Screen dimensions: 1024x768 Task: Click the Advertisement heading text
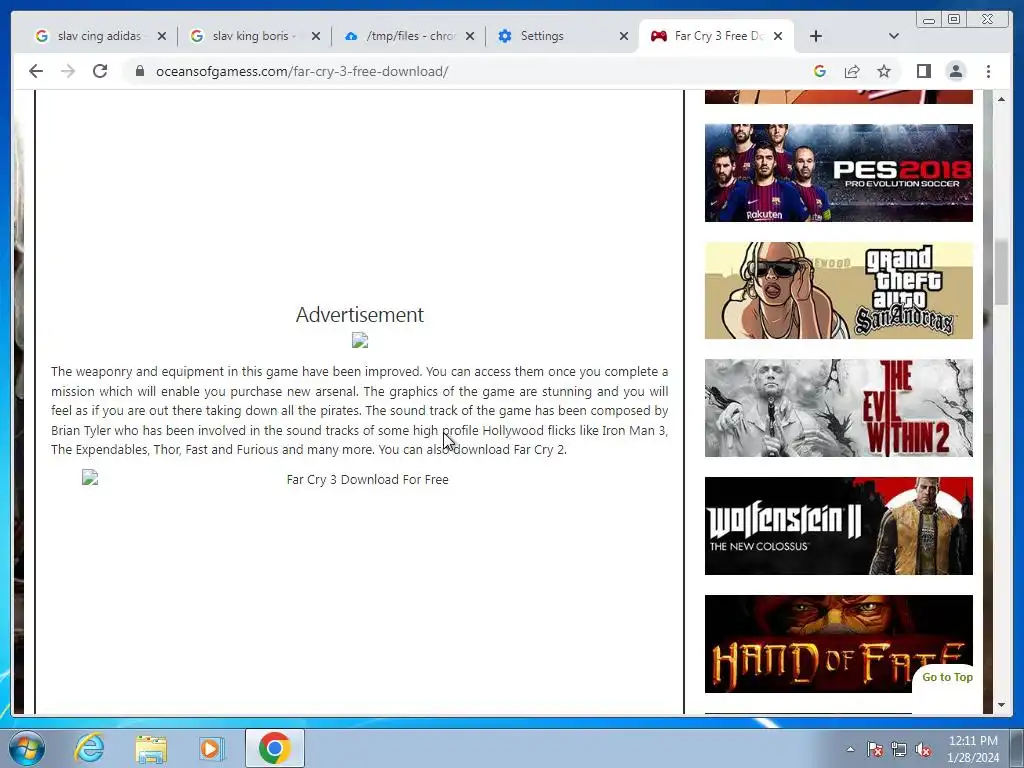(x=360, y=315)
